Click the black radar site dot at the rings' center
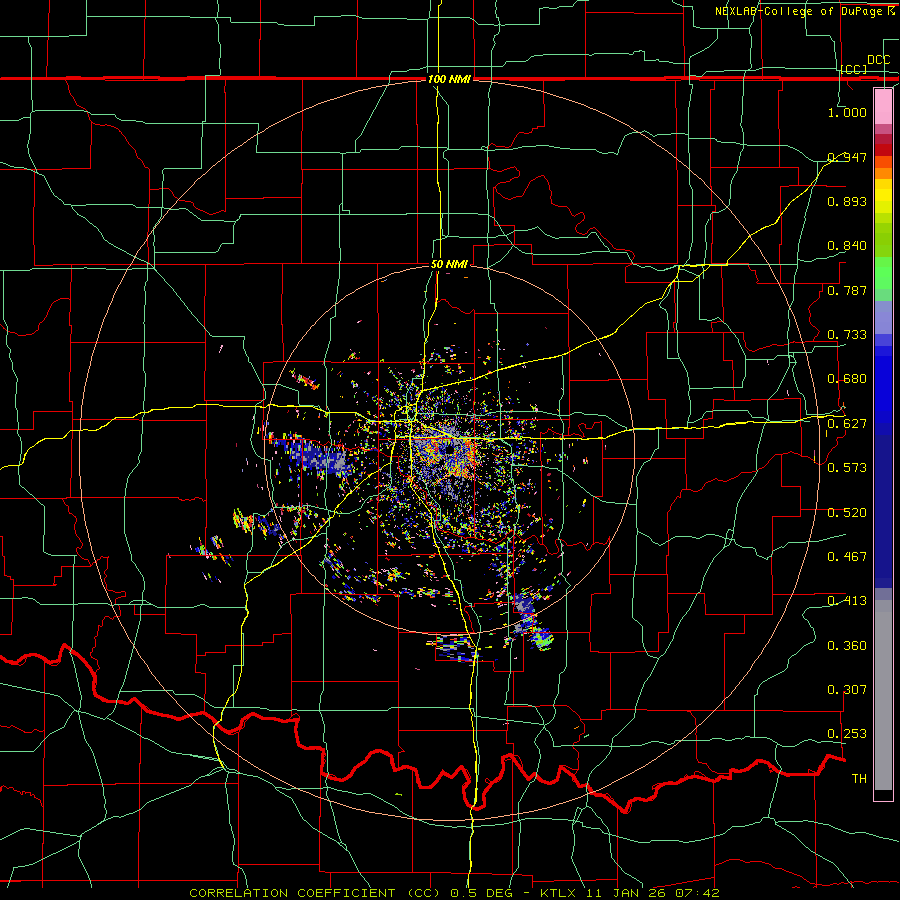 click(x=449, y=451)
